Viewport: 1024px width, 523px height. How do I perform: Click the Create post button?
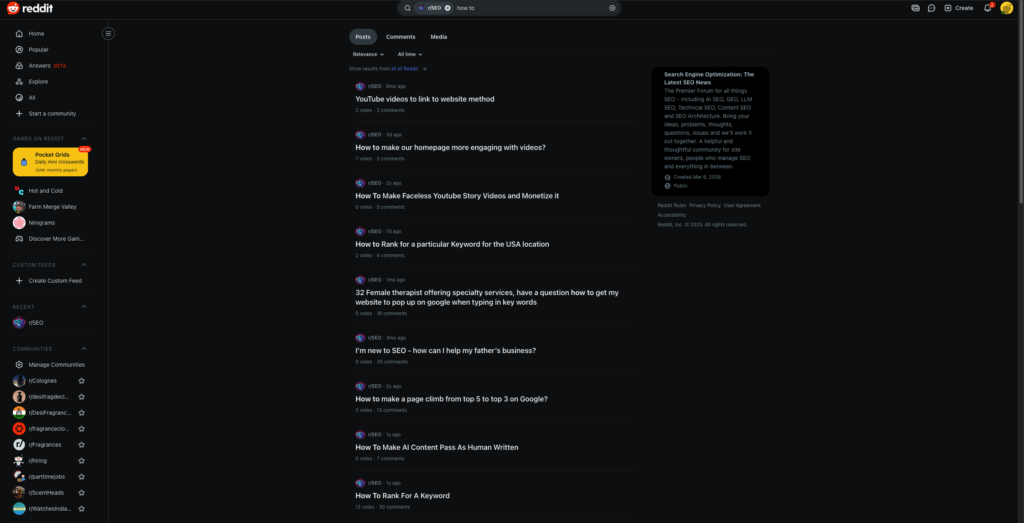pos(958,8)
